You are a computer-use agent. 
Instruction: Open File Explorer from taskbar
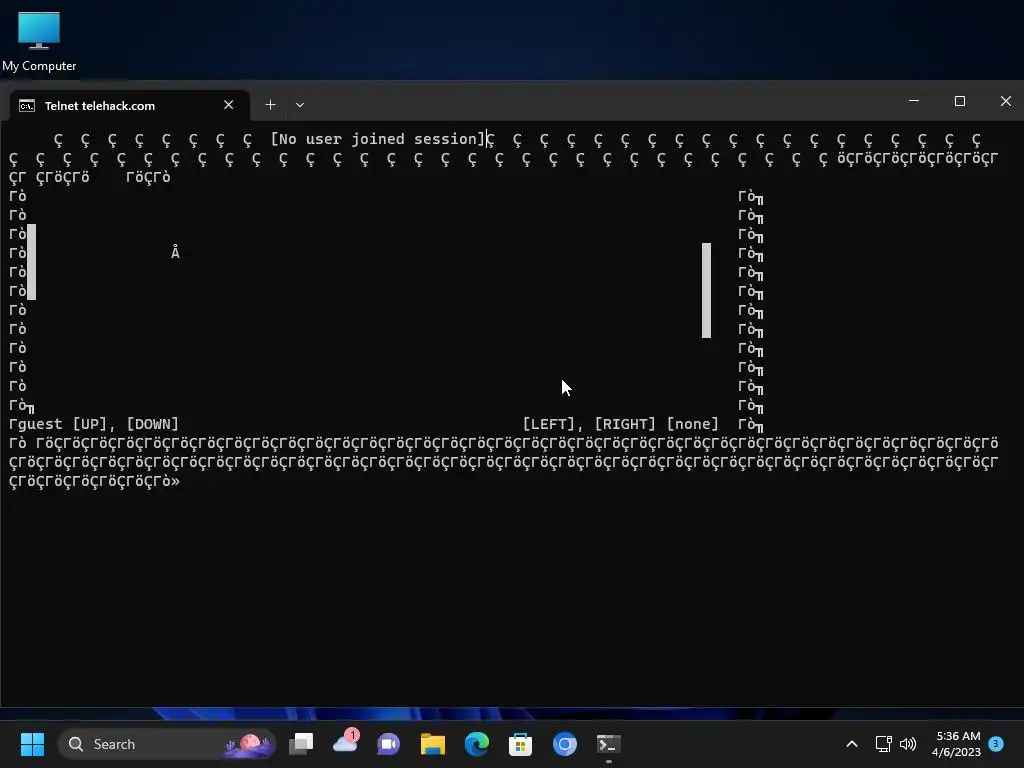click(x=432, y=744)
